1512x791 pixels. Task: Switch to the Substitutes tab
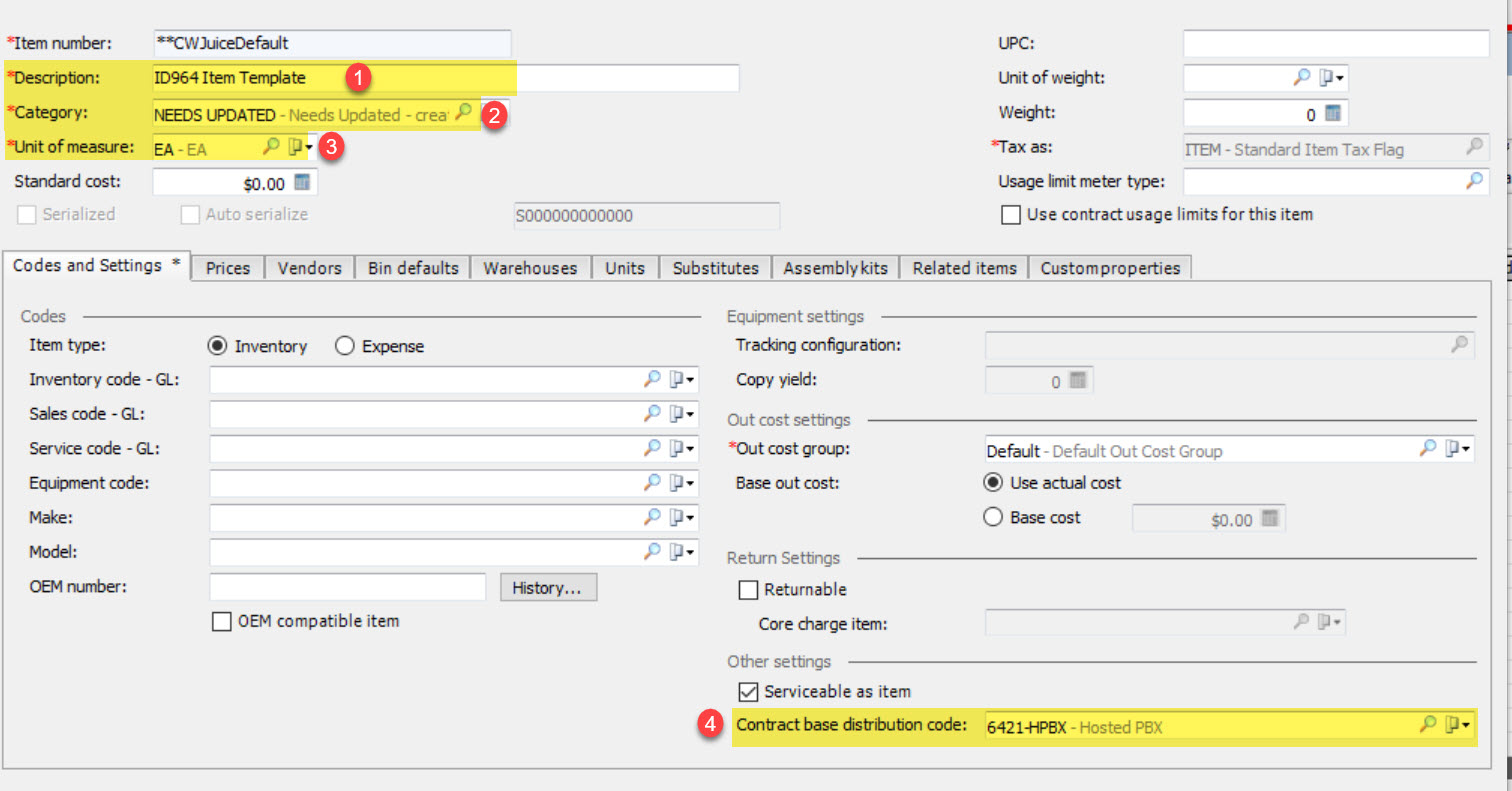coord(716,268)
